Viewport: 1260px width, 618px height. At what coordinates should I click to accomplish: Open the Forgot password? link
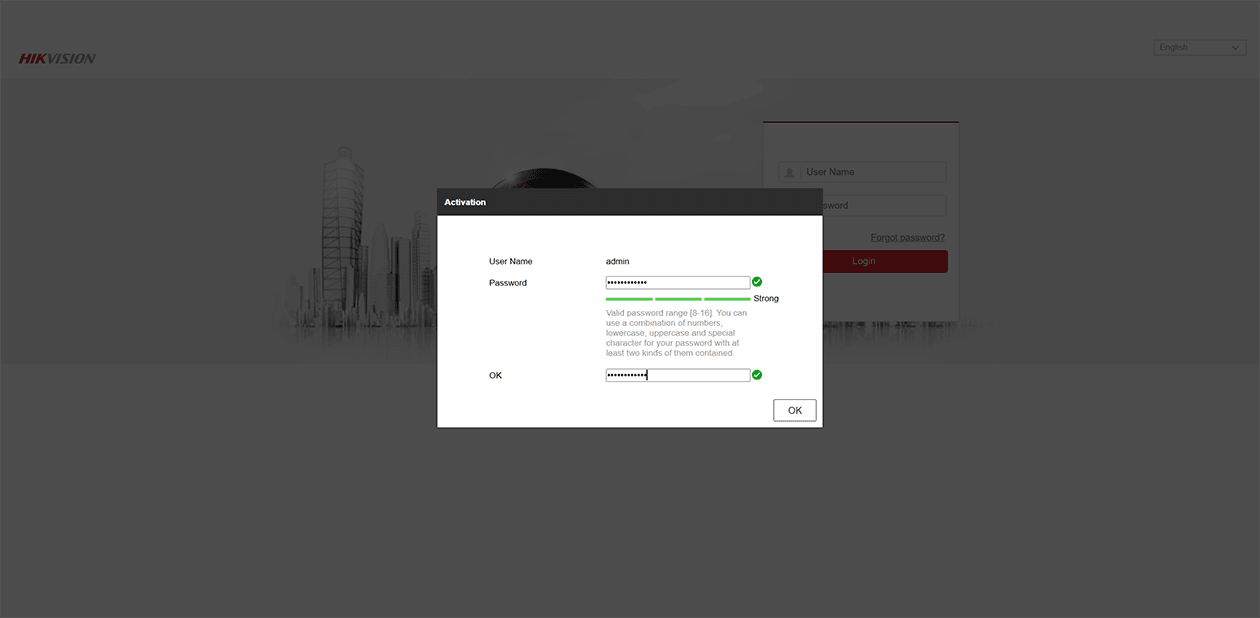907,238
